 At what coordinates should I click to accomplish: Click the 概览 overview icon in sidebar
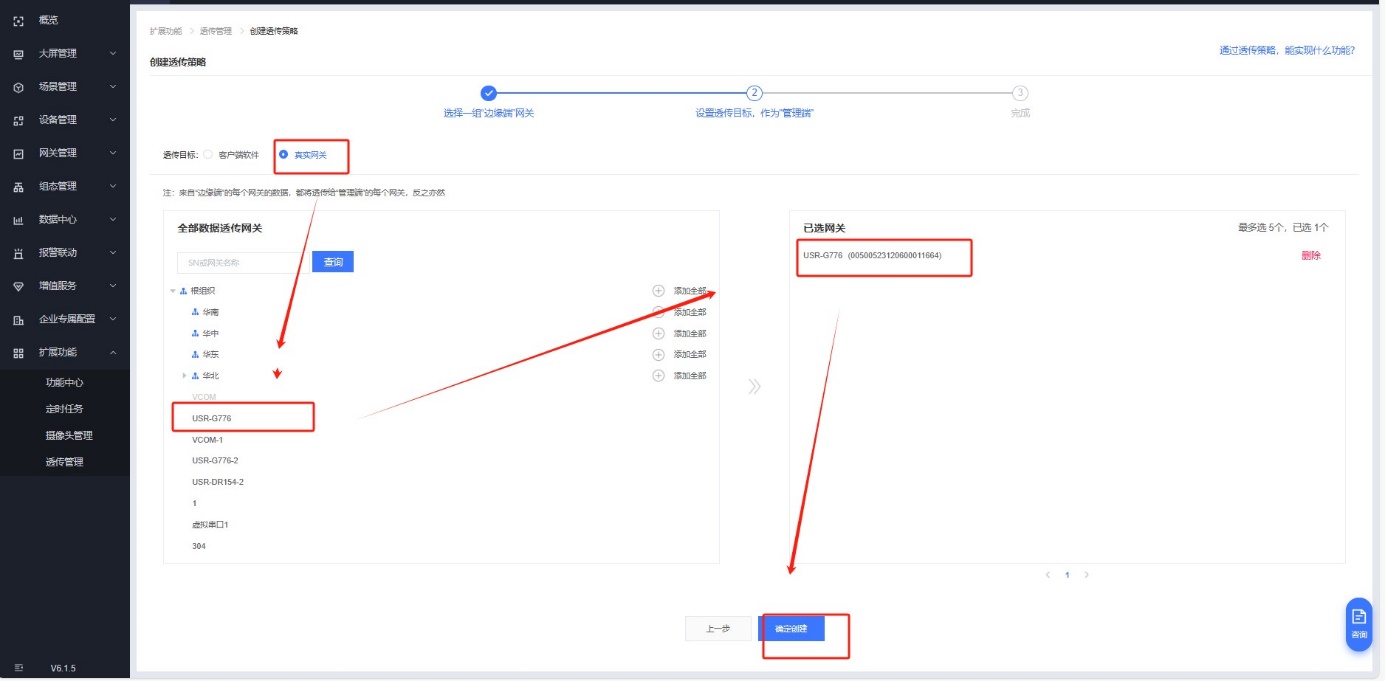click(18, 20)
